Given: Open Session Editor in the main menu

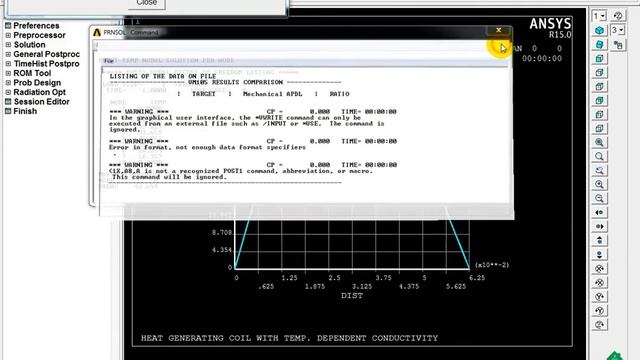Looking at the screenshot, I should [41, 102].
